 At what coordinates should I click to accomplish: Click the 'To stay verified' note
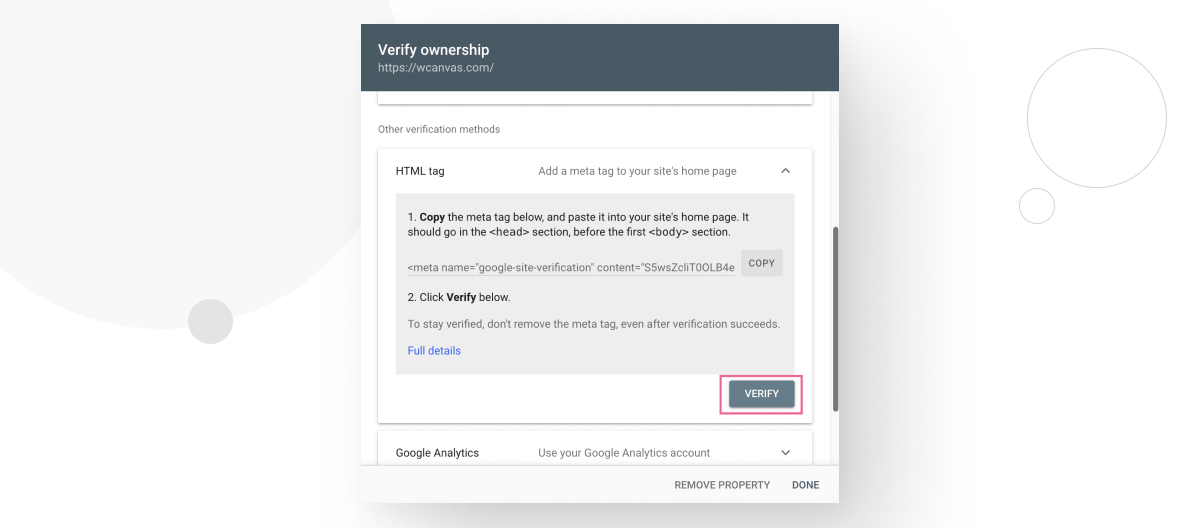[x=593, y=324]
